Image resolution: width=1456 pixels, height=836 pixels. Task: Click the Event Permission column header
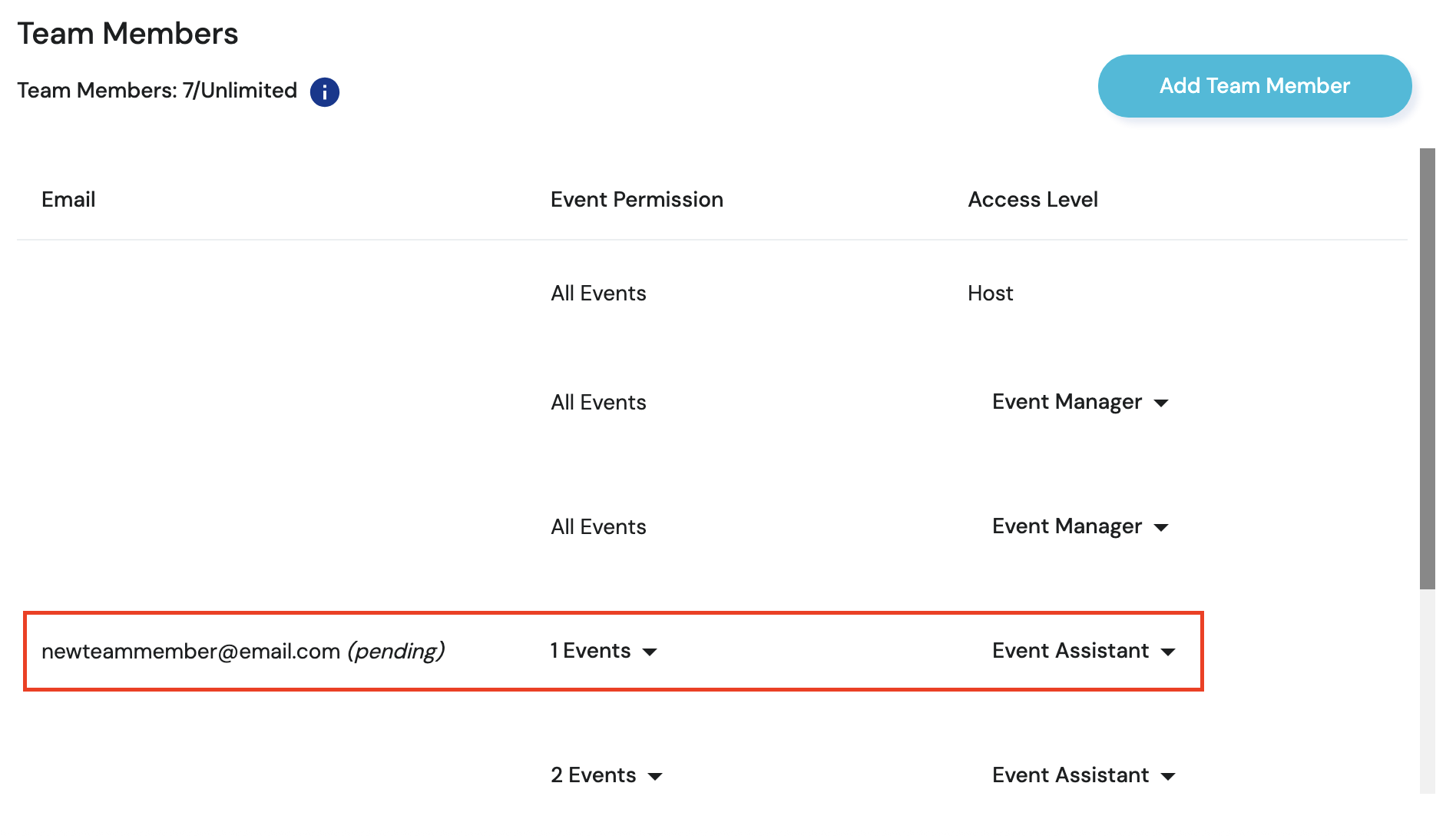click(637, 200)
